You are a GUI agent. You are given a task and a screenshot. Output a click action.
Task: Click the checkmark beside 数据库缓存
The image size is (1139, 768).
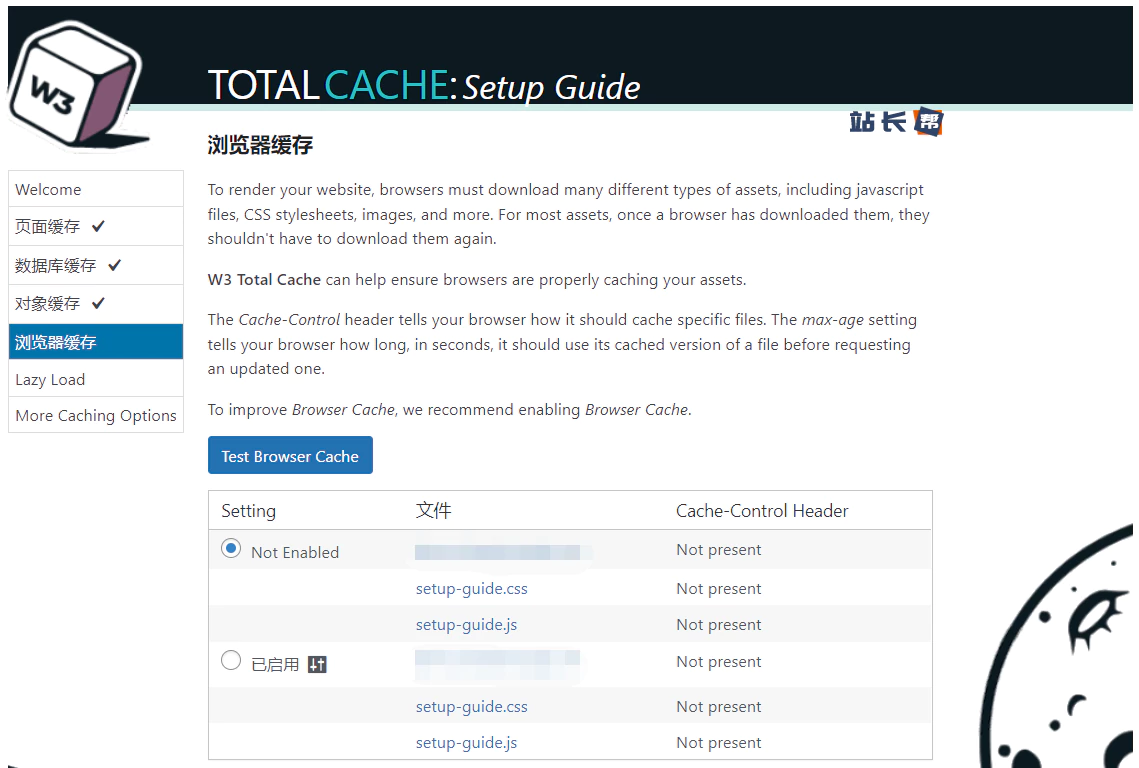pos(114,265)
